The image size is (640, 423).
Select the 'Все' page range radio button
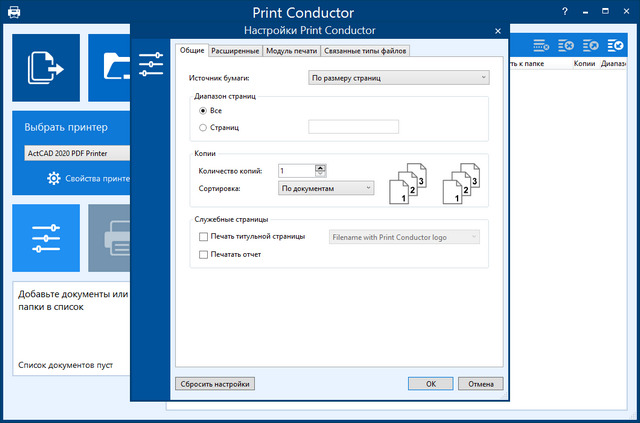tap(204, 110)
